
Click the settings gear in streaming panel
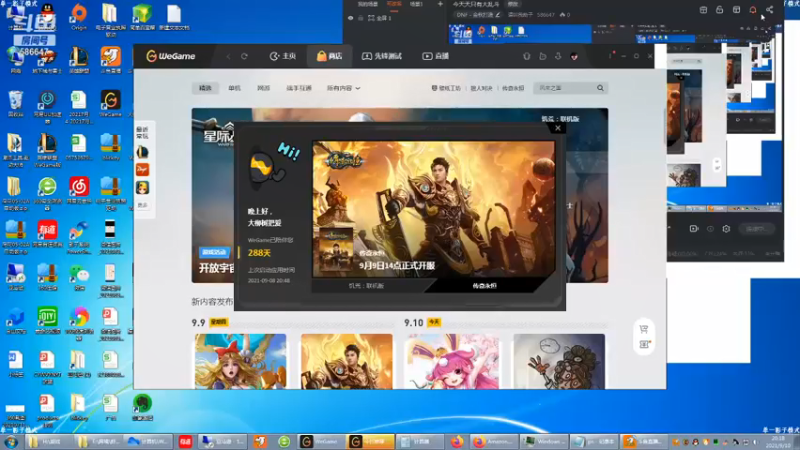pyautogui.click(x=726, y=229)
